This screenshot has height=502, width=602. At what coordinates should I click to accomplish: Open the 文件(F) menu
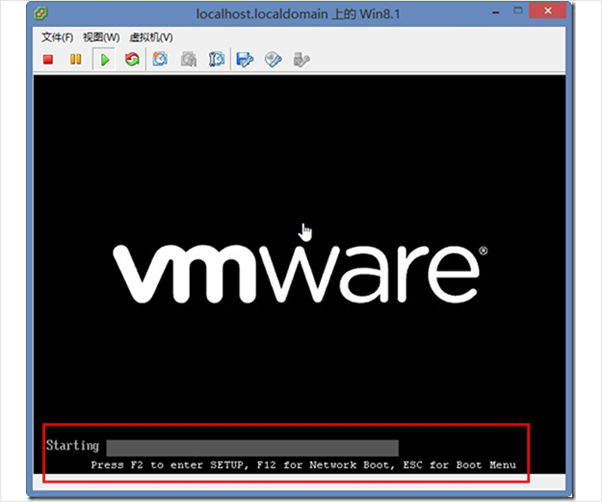point(57,37)
